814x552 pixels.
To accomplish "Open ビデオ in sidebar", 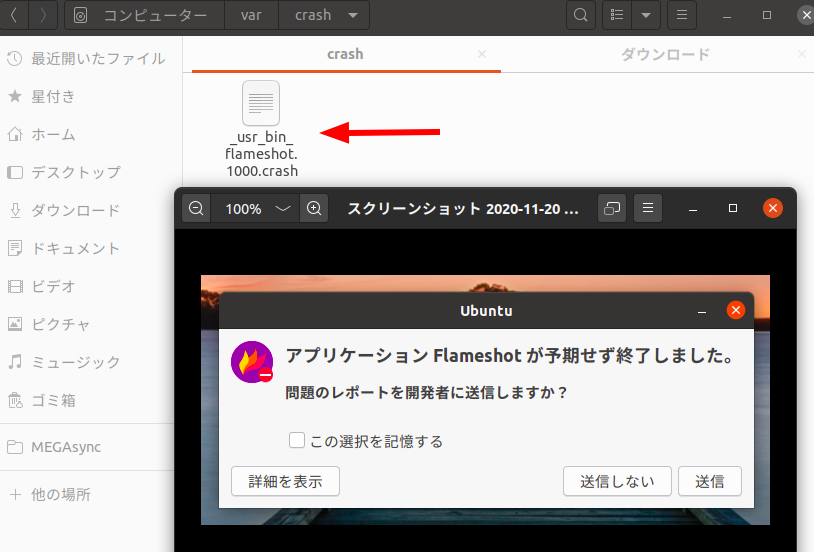I will (87, 286).
